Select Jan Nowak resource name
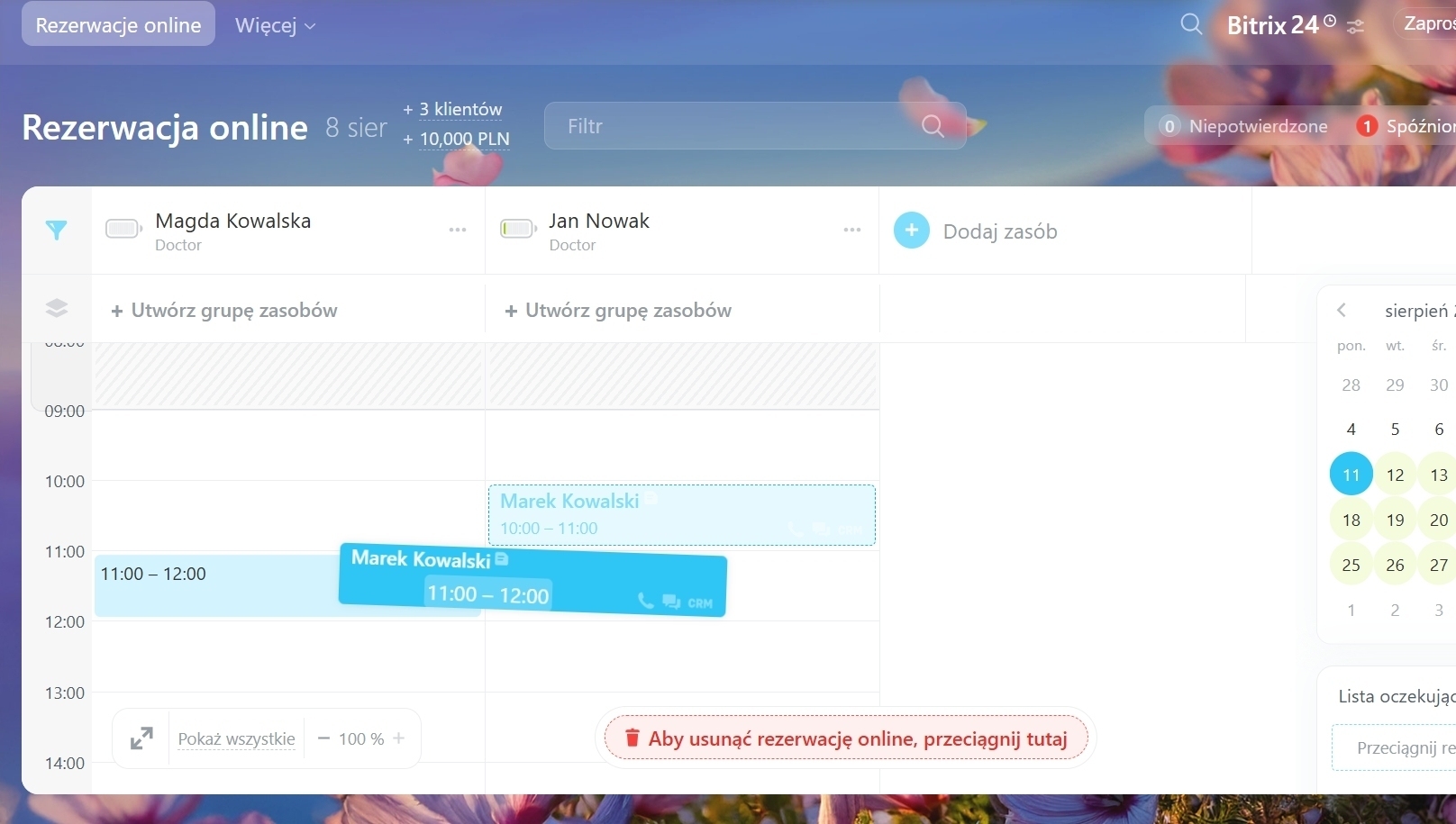Image resolution: width=1456 pixels, height=824 pixels. [599, 221]
